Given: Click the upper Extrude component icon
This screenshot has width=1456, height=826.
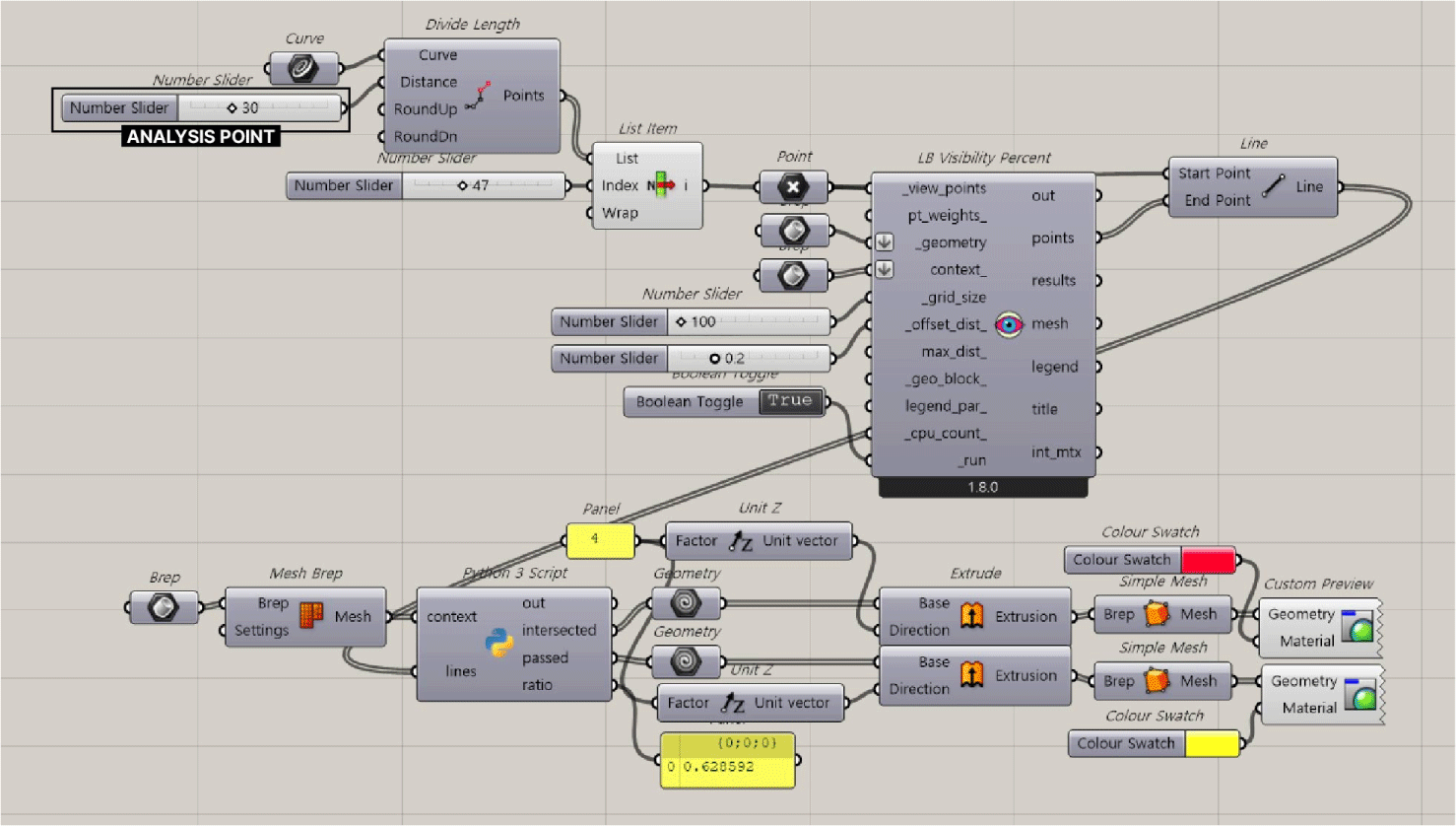Looking at the screenshot, I should (972, 616).
